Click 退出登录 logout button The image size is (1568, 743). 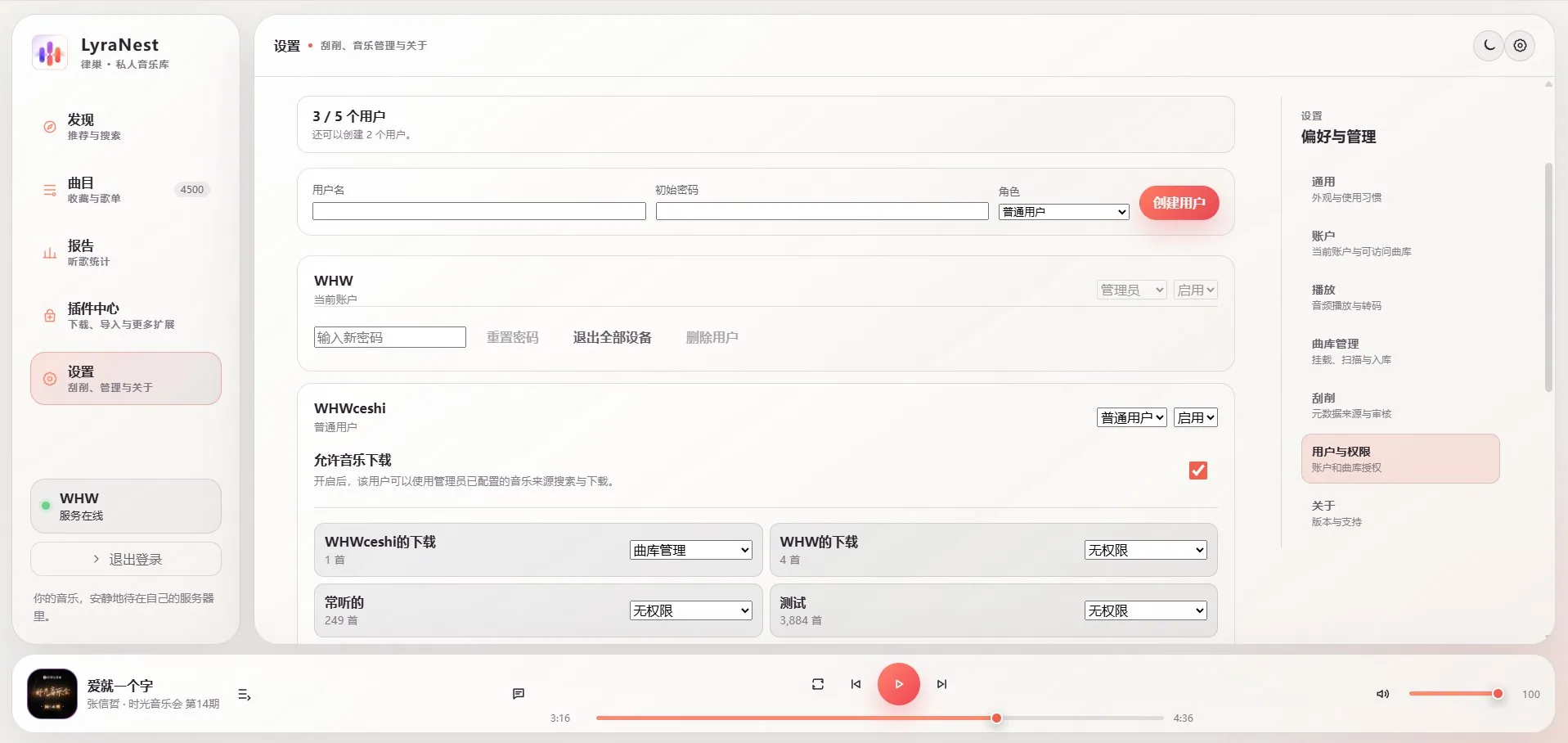pyautogui.click(x=126, y=559)
